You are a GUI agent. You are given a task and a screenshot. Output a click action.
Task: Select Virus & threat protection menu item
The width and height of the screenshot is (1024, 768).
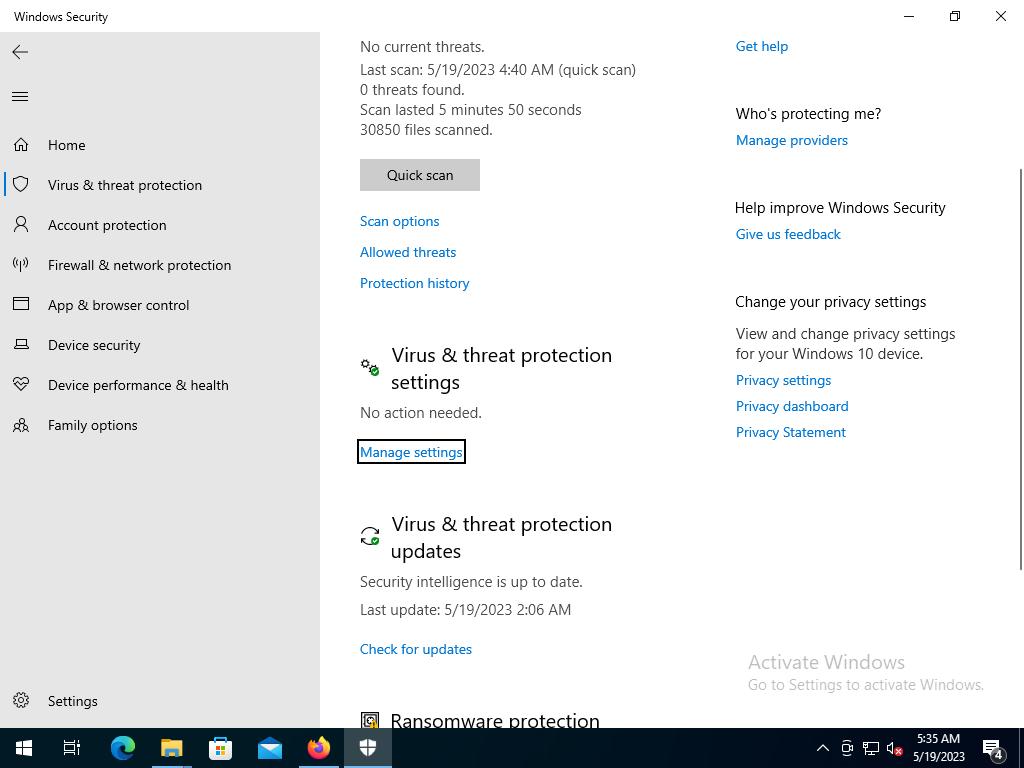124,185
